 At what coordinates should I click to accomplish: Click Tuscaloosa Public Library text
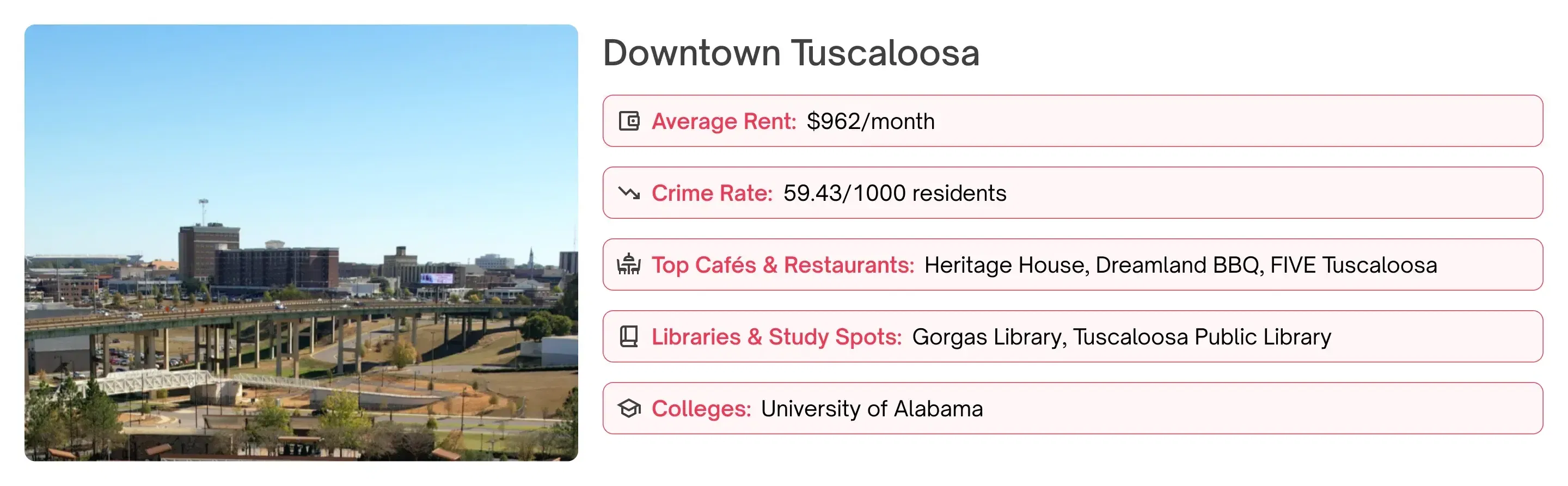point(1202,337)
